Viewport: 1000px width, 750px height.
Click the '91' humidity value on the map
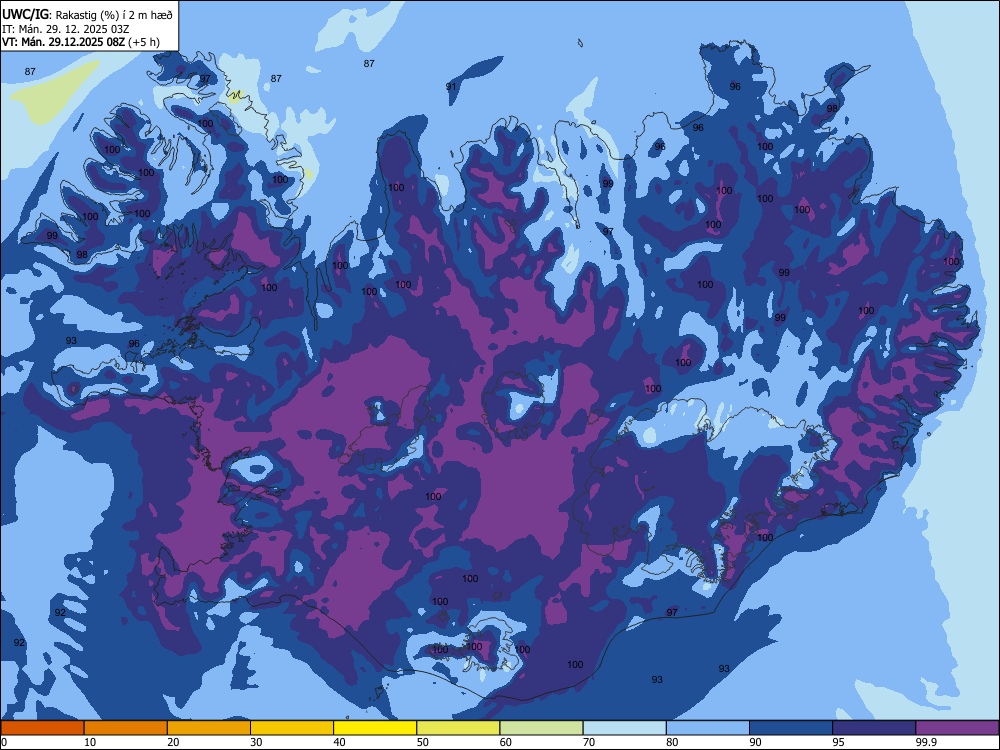tap(451, 87)
